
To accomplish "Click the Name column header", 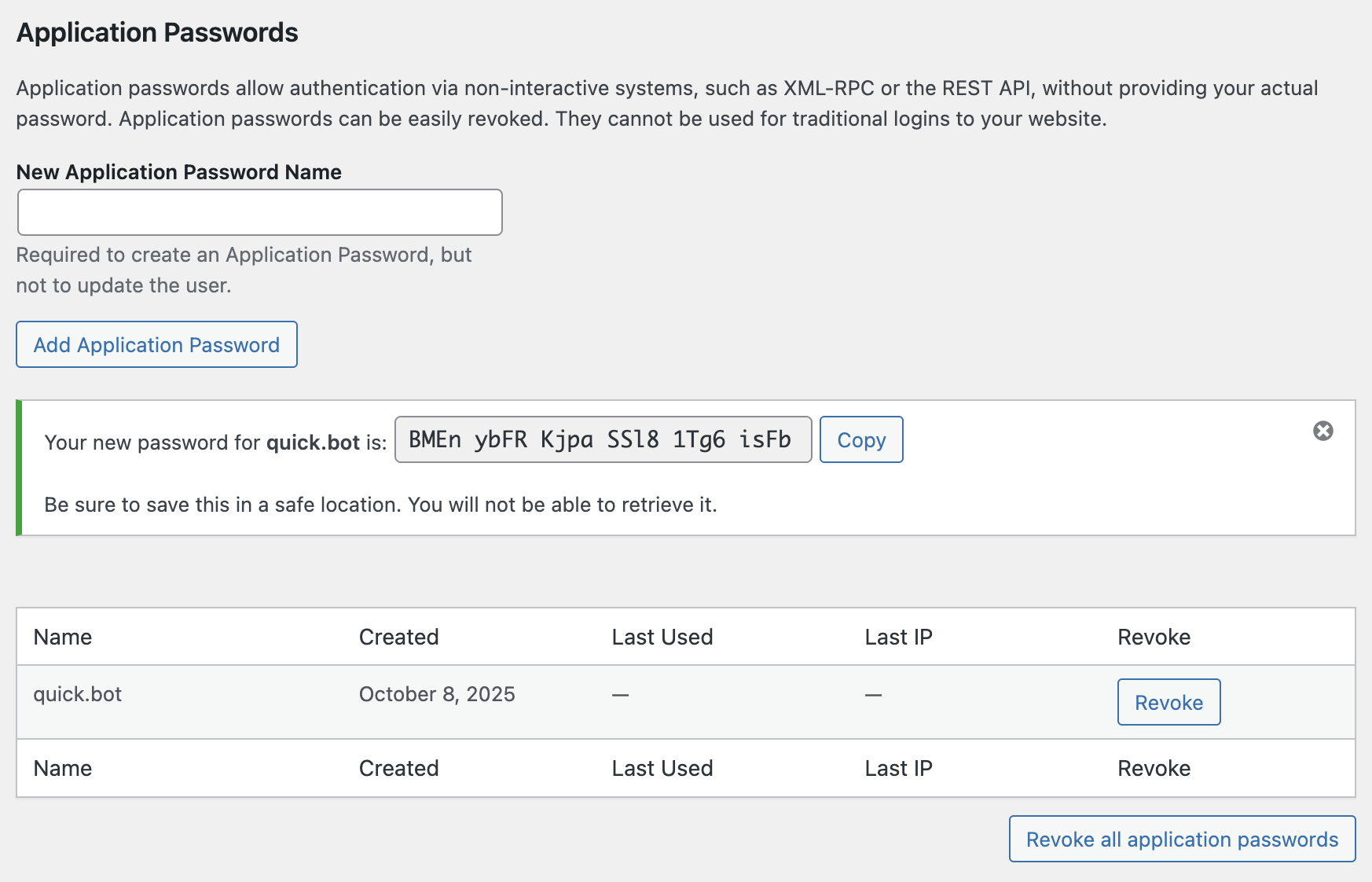I will (62, 637).
